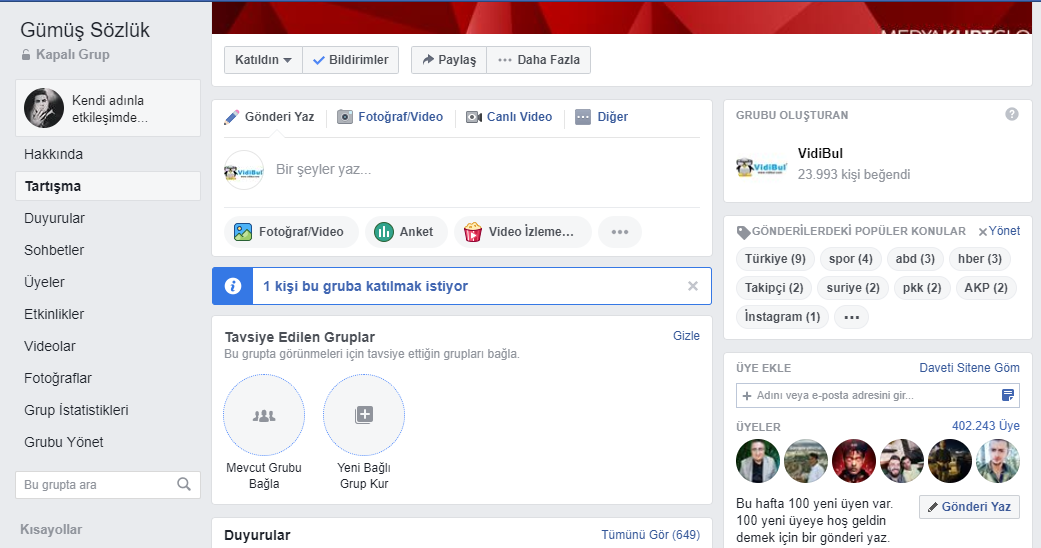Select Tartışma in the sidebar
Screen dimensions: 1041x548
[108, 186]
